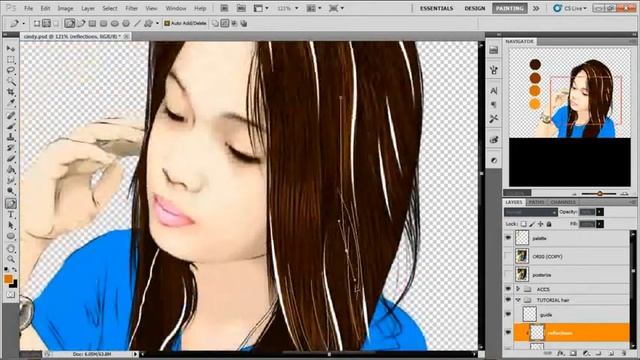Choose Line shape in the options bar
The height and width of the screenshot is (360, 640).
[x=137, y=24]
